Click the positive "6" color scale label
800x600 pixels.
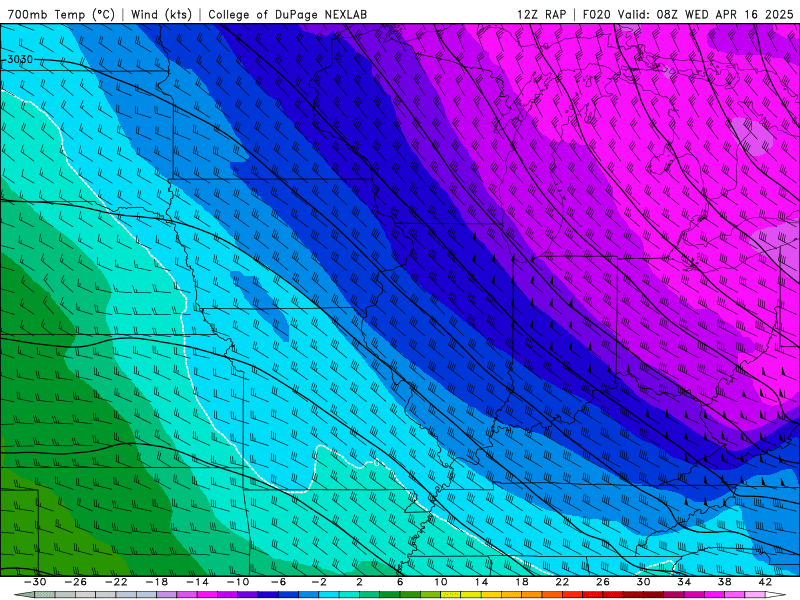[400, 582]
